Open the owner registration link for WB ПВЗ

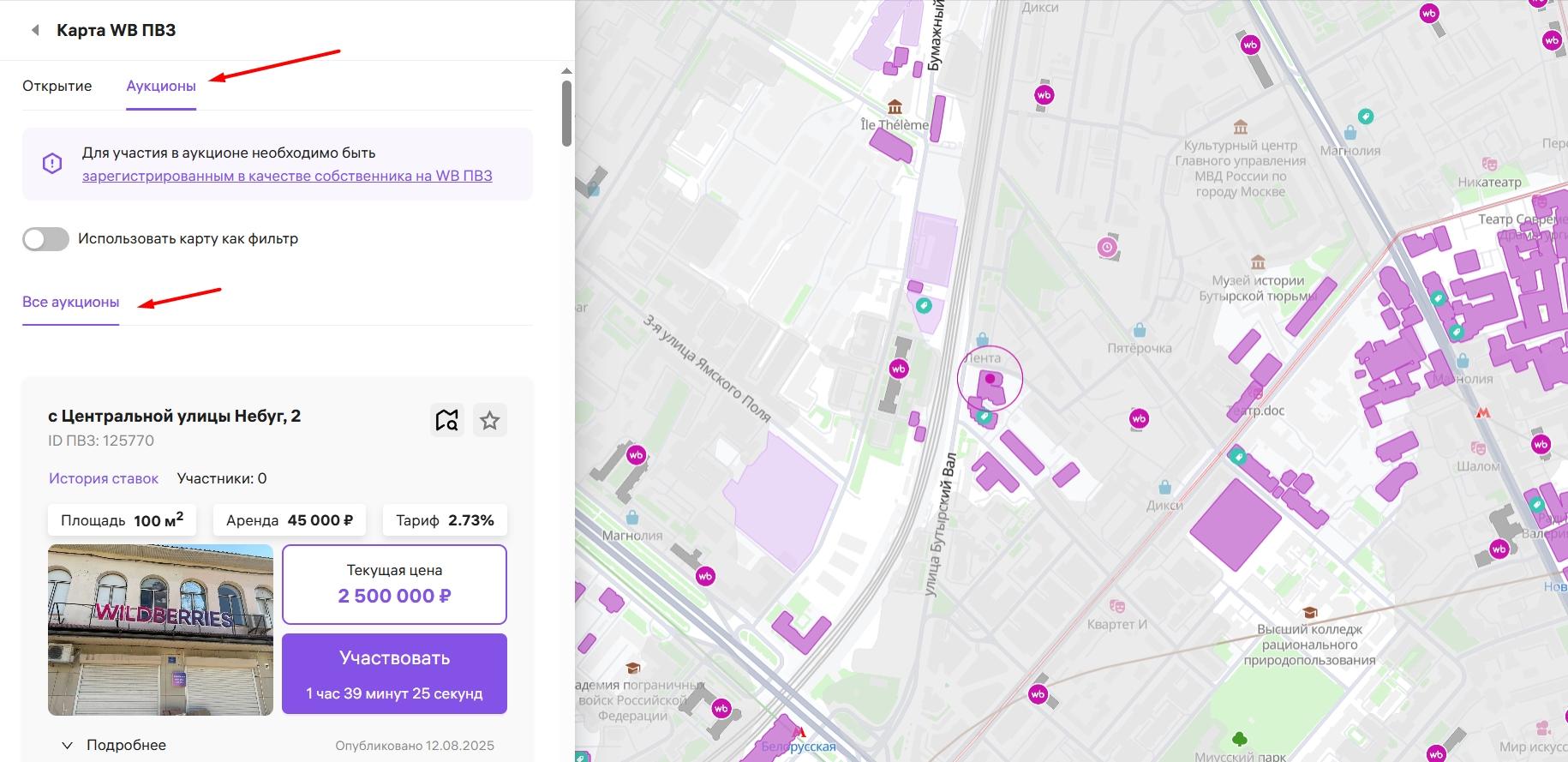pyautogui.click(x=287, y=176)
